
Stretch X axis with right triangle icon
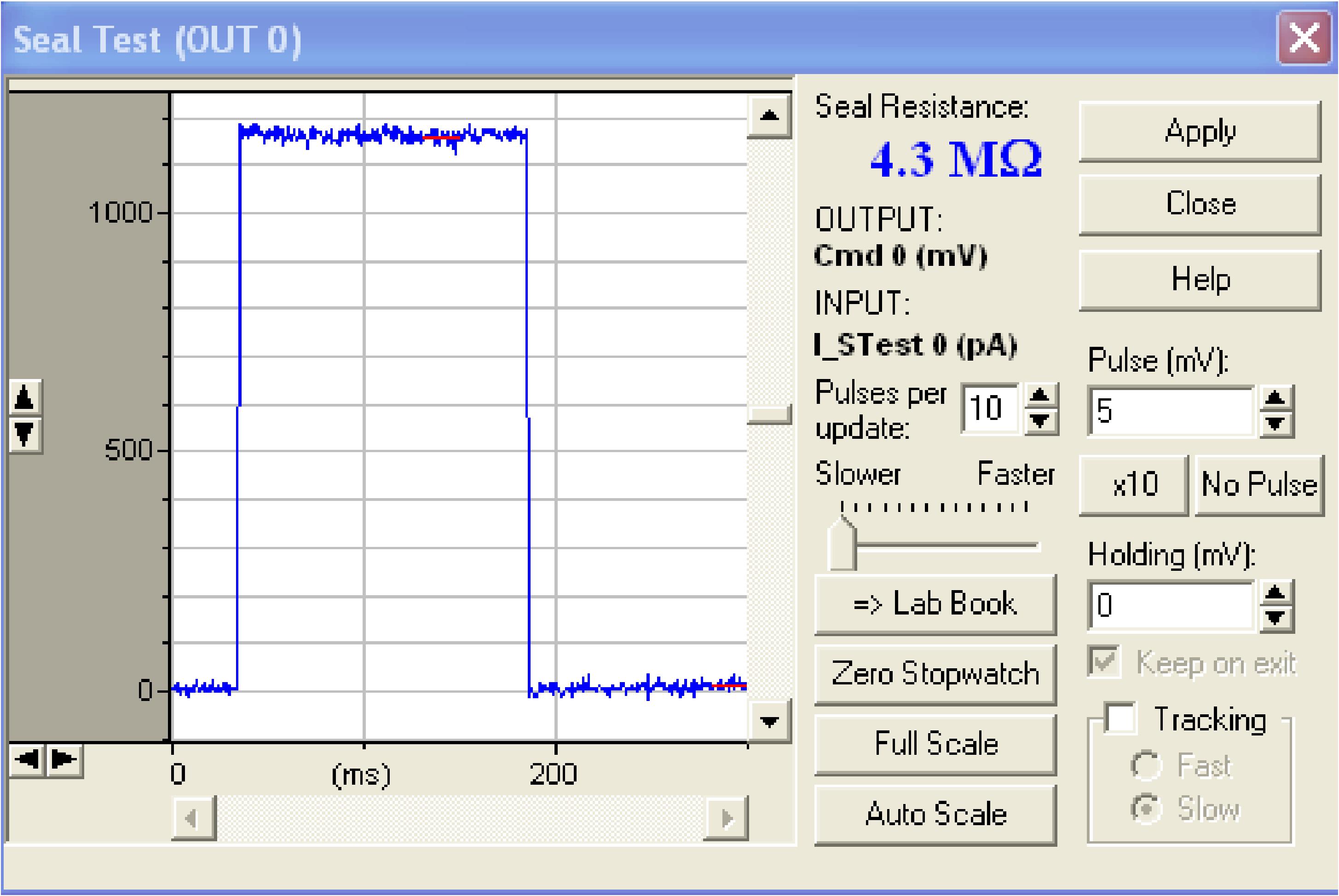(64, 761)
